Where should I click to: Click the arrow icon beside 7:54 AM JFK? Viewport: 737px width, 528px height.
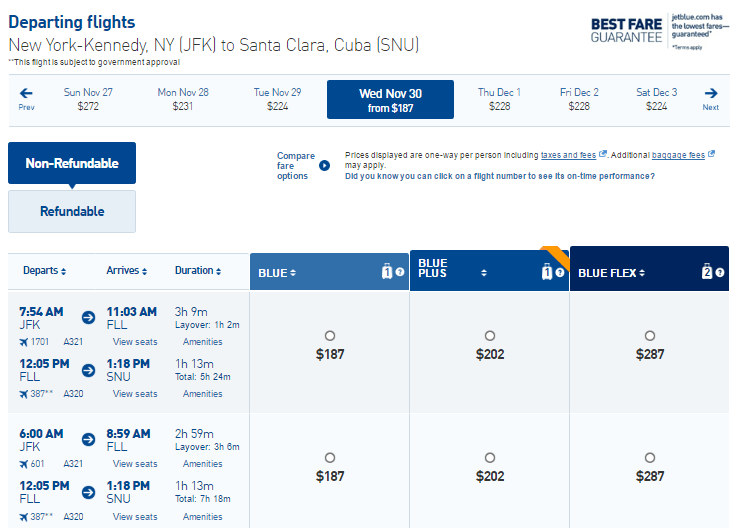tap(88, 318)
